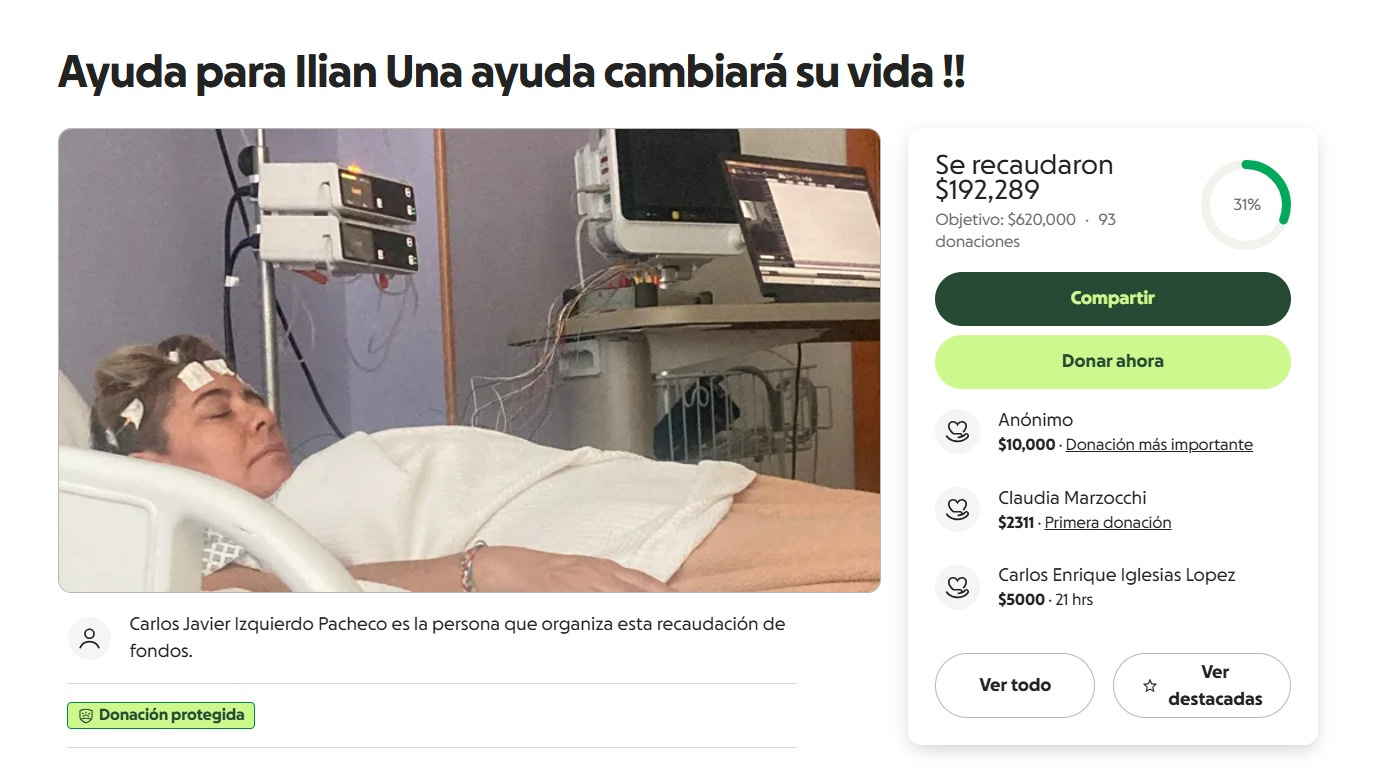
Task: Click the Anónimo donation heart-hand icon
Action: [957, 432]
